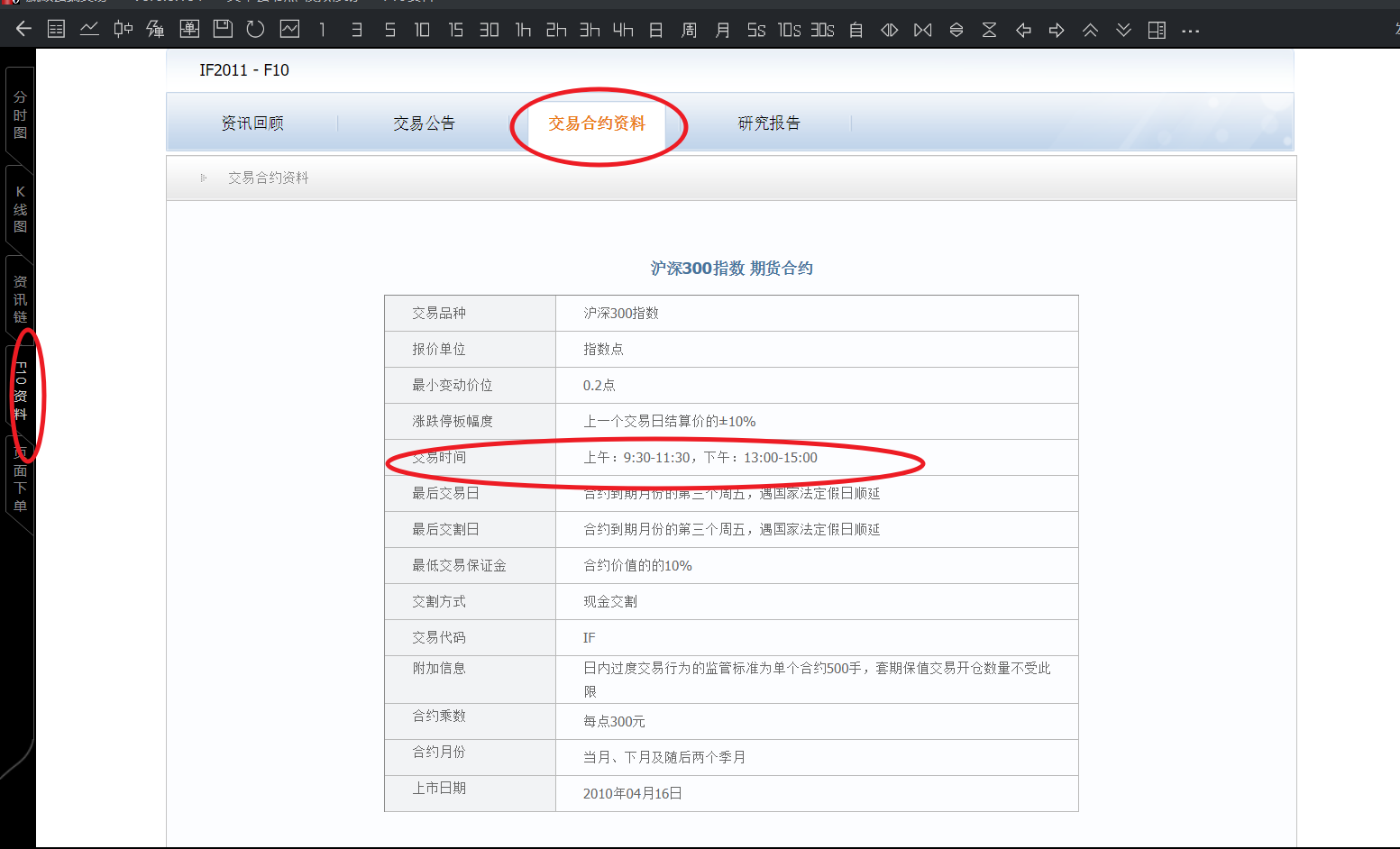The image size is (1400, 849).
Task: Click the boxed 单 order icon
Action: (189, 30)
